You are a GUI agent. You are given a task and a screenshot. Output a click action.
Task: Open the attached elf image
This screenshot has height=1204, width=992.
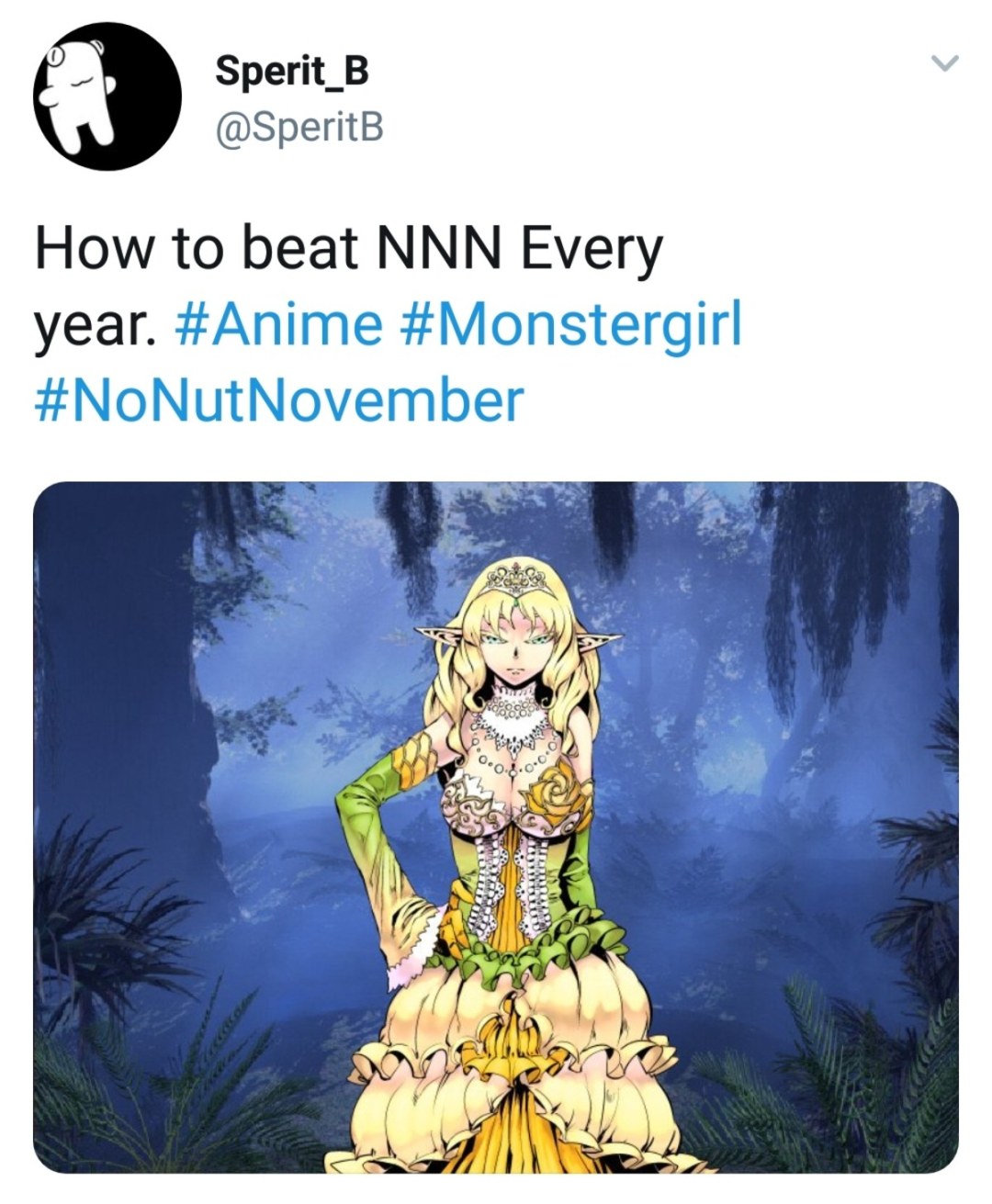pyautogui.click(x=496, y=827)
